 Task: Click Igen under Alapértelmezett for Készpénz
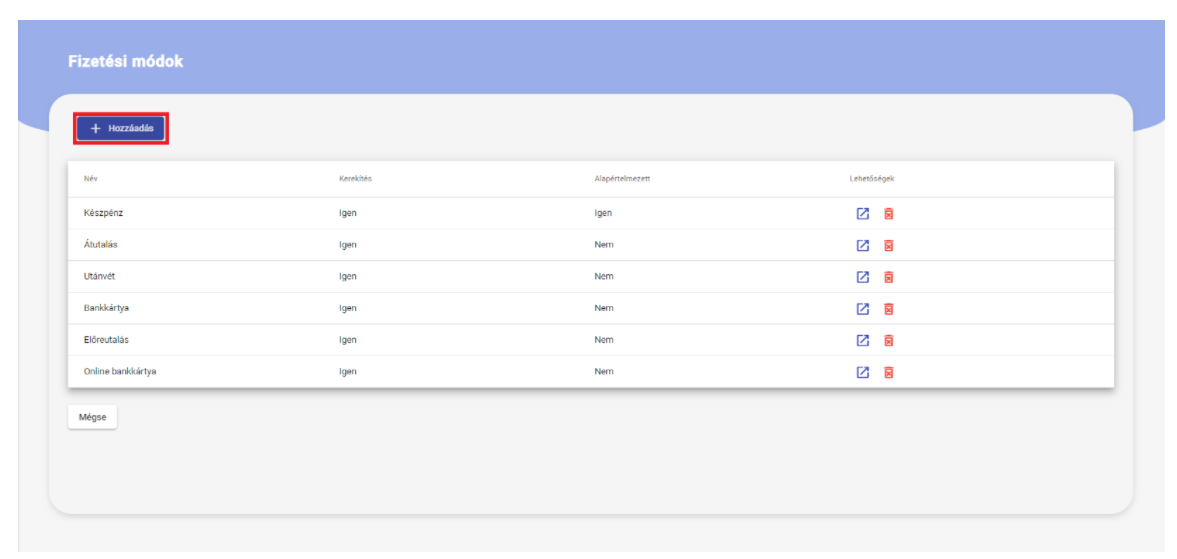pyautogui.click(x=603, y=213)
